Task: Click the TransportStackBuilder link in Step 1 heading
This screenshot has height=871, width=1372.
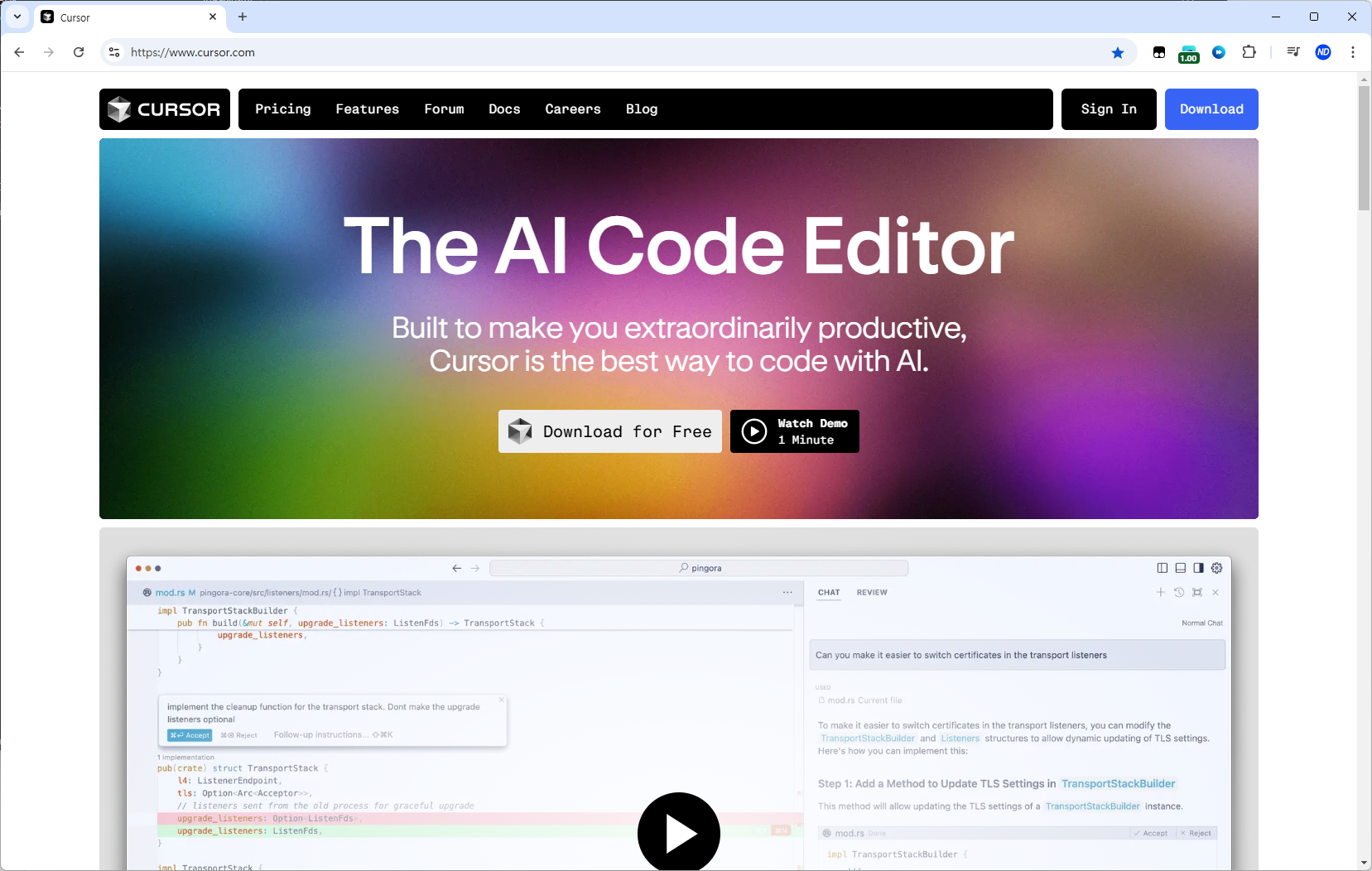Action: [1118, 784]
